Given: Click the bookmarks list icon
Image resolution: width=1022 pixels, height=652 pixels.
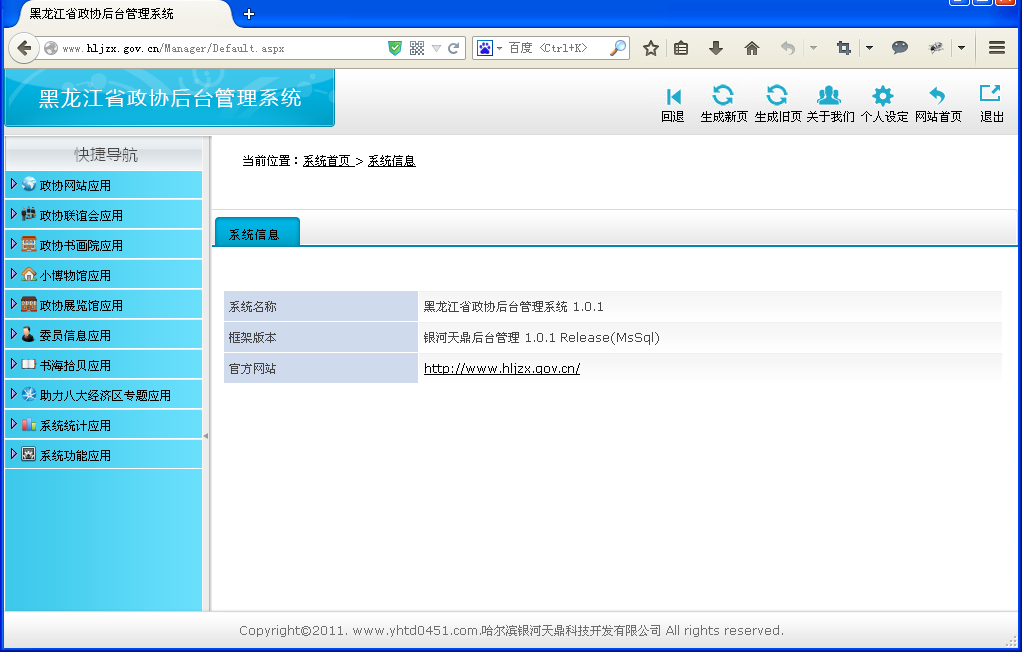Looking at the screenshot, I should tap(681, 48).
